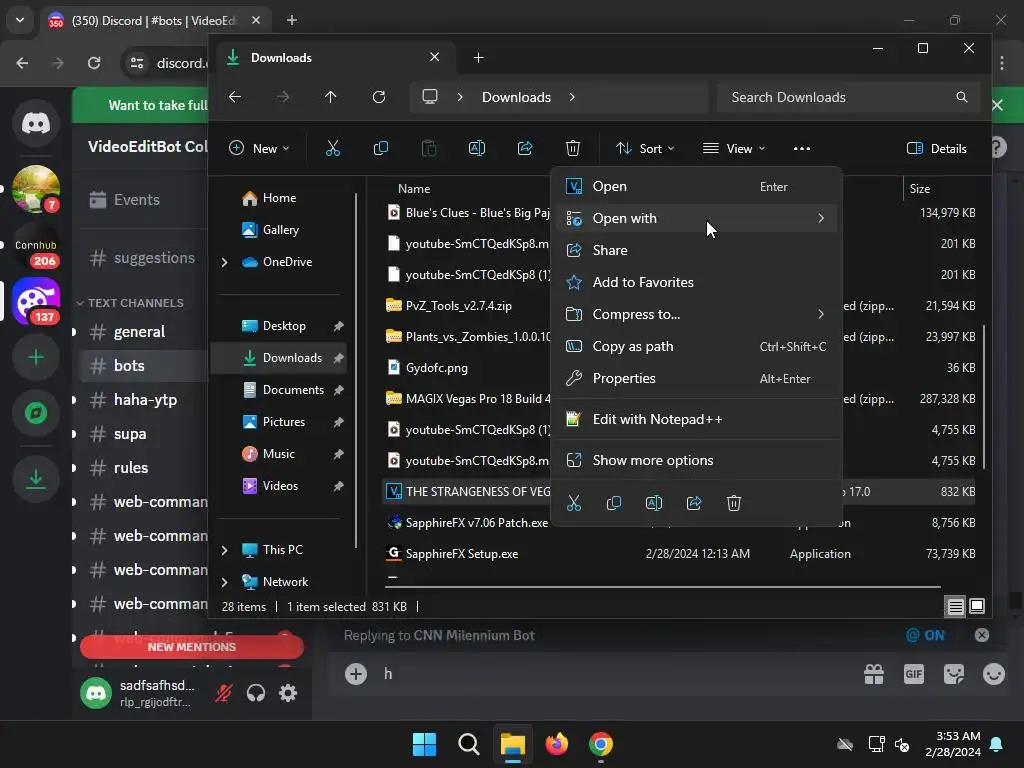Open the See more ellipsis menu
1024x768 pixels.
801,149
